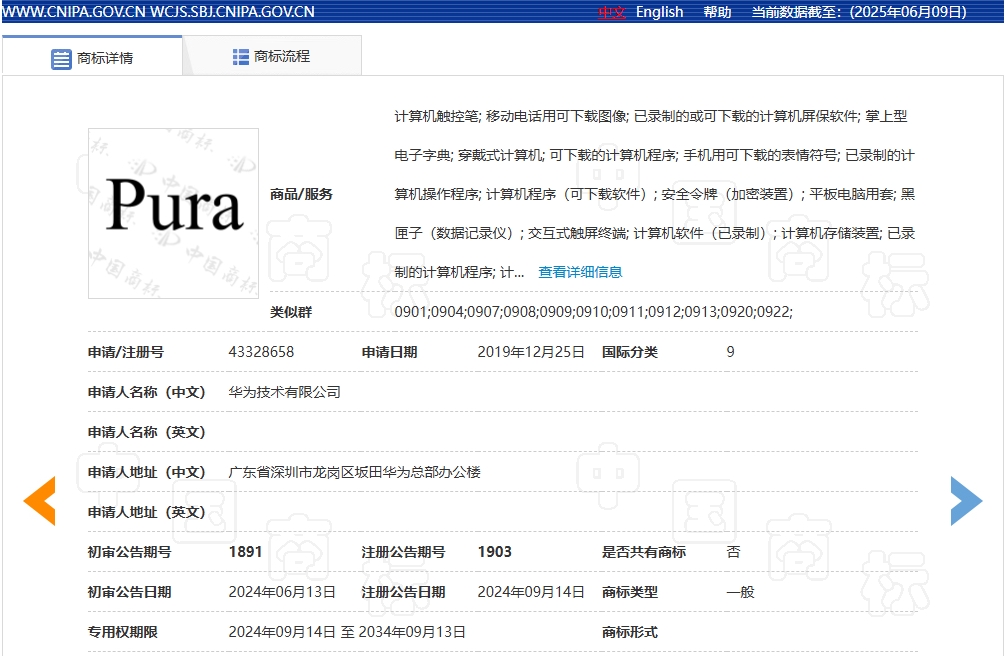
Task: Click the 商标详情 document icon
Action: point(61,58)
